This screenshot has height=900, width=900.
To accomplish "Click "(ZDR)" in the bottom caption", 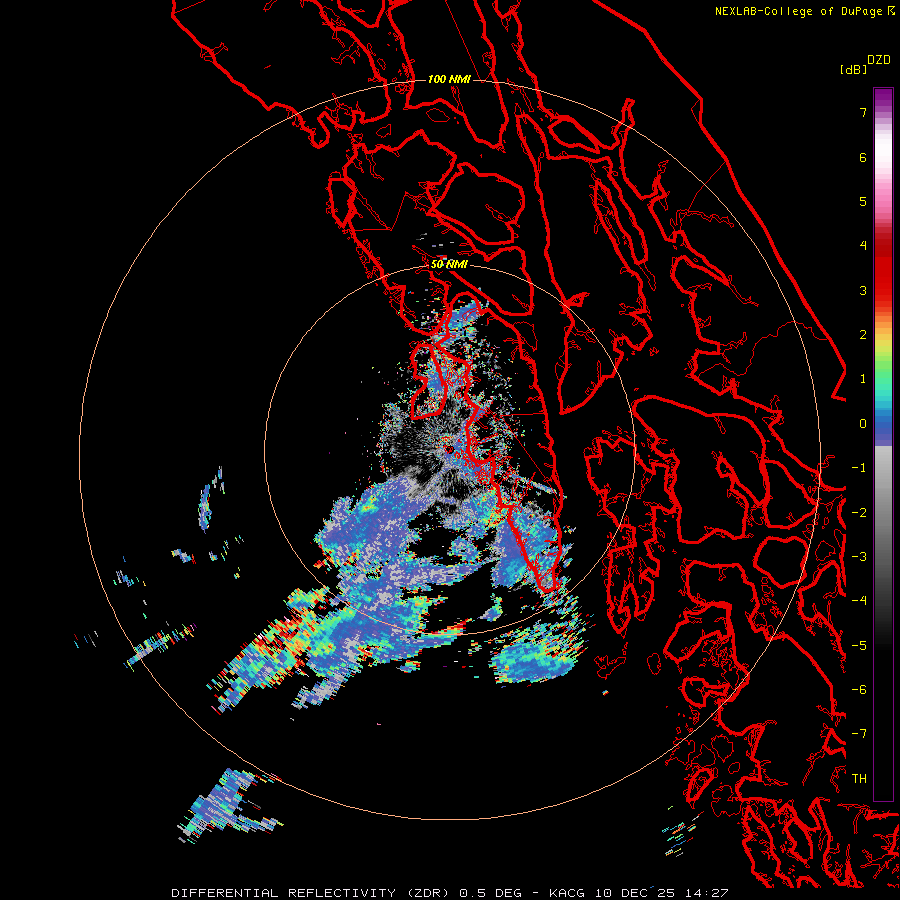I will pyautogui.click(x=428, y=893).
